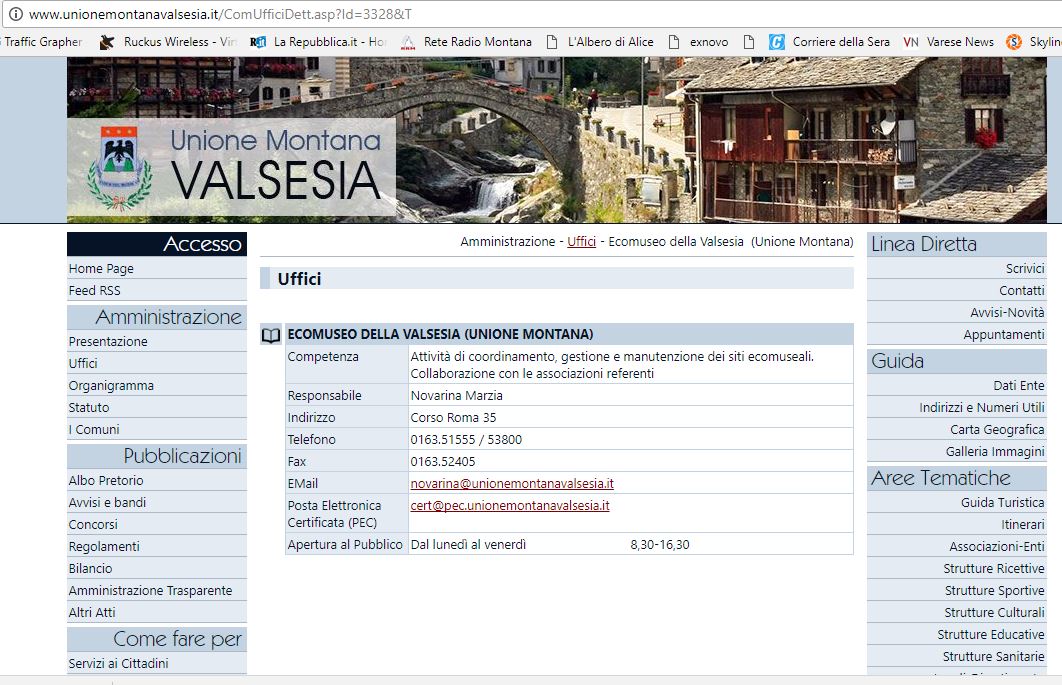Open Servizi ai Cittadini
Image resolution: width=1062 pixels, height=685 pixels.
[x=119, y=663]
